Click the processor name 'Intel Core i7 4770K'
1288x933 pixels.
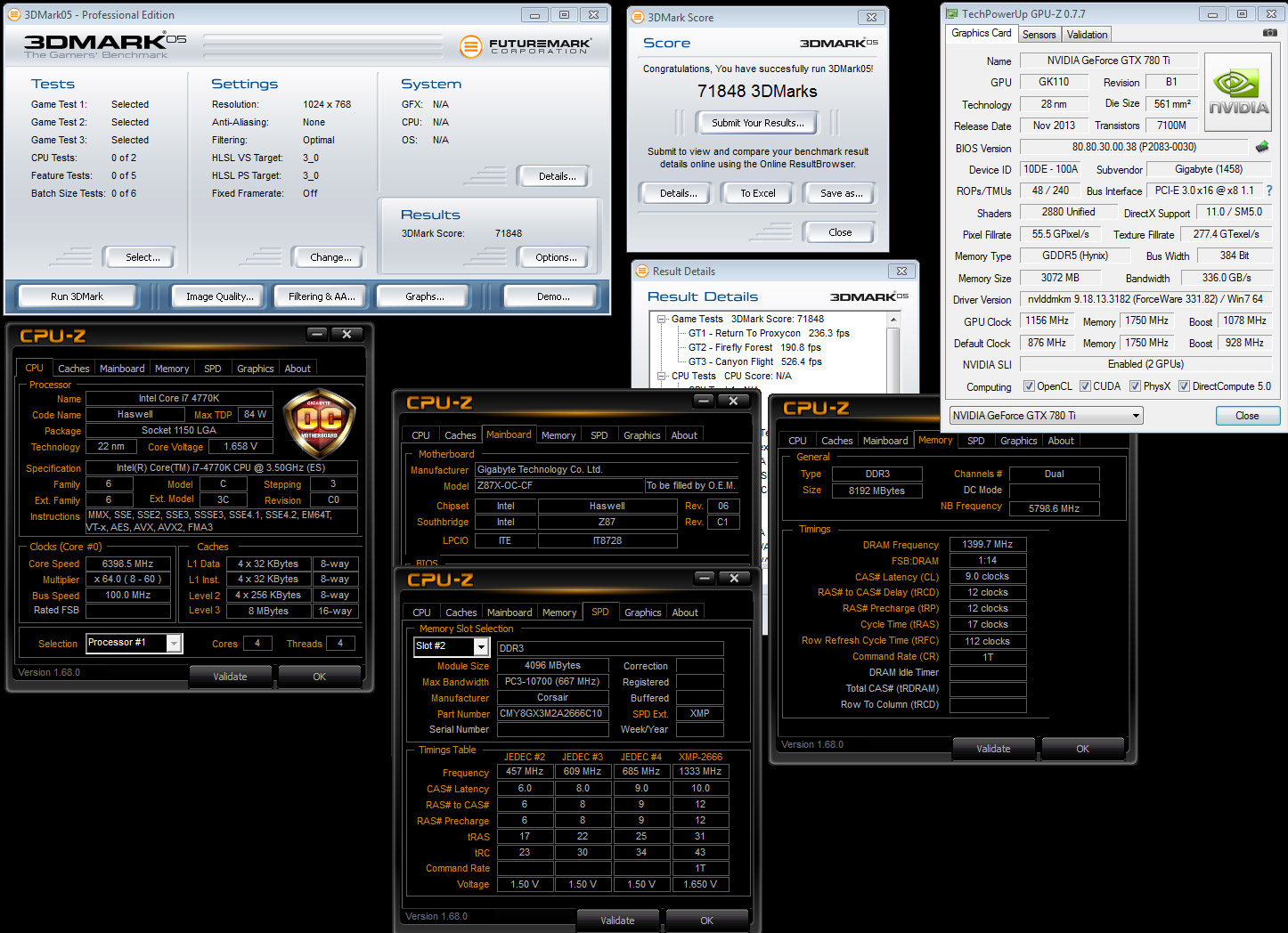[x=178, y=398]
